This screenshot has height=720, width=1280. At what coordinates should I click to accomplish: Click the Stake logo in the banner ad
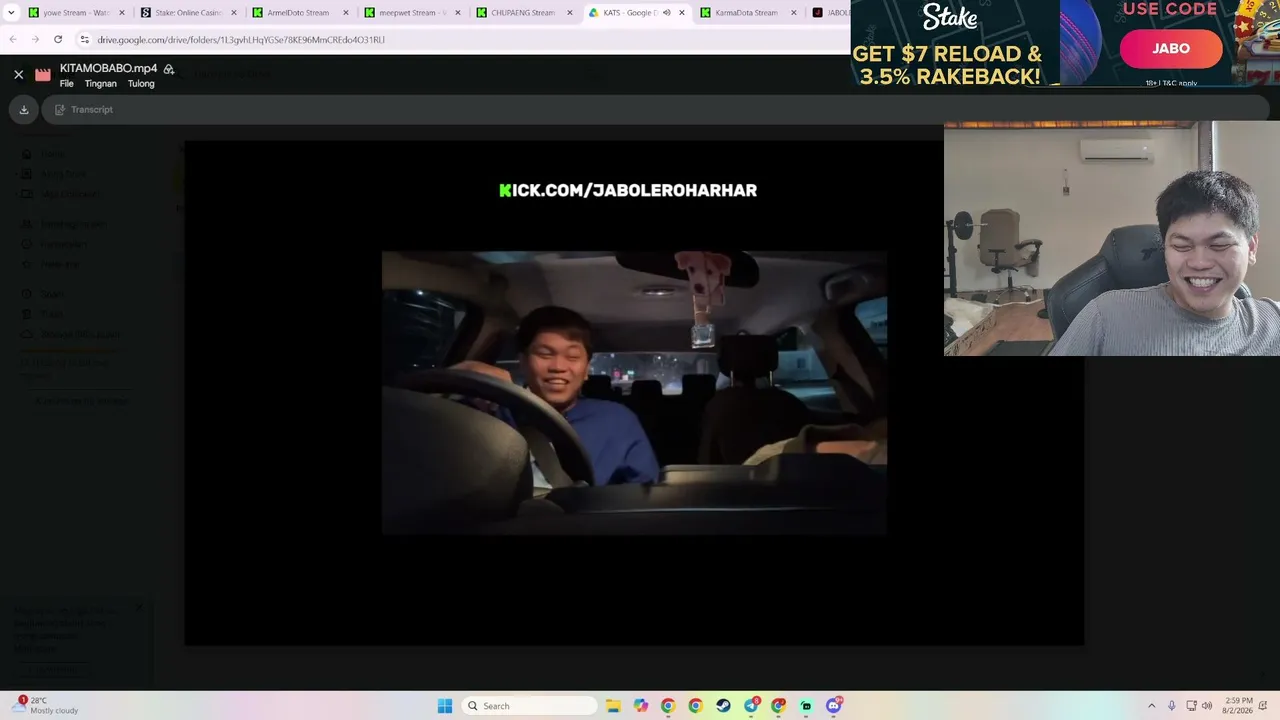pos(949,18)
